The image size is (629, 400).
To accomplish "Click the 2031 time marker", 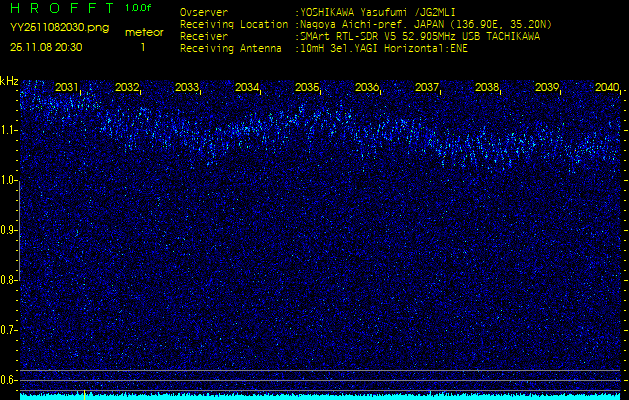I will (67, 88).
